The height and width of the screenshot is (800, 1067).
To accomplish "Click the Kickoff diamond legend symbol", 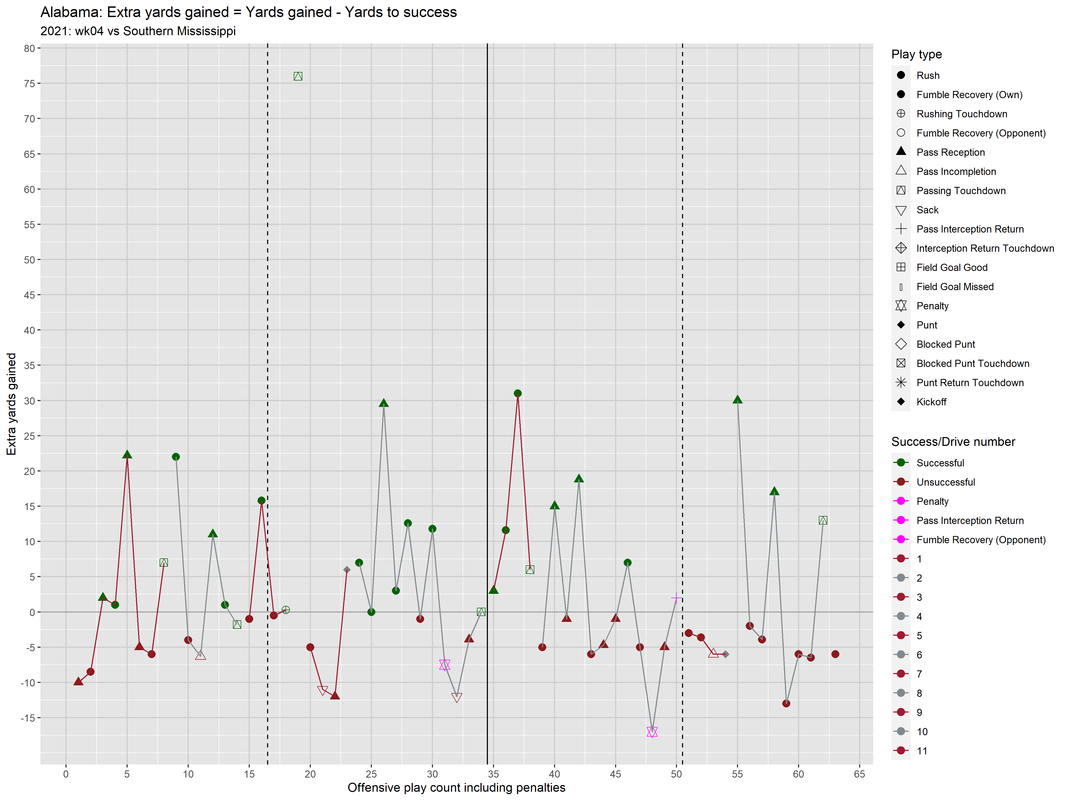I will coord(901,402).
